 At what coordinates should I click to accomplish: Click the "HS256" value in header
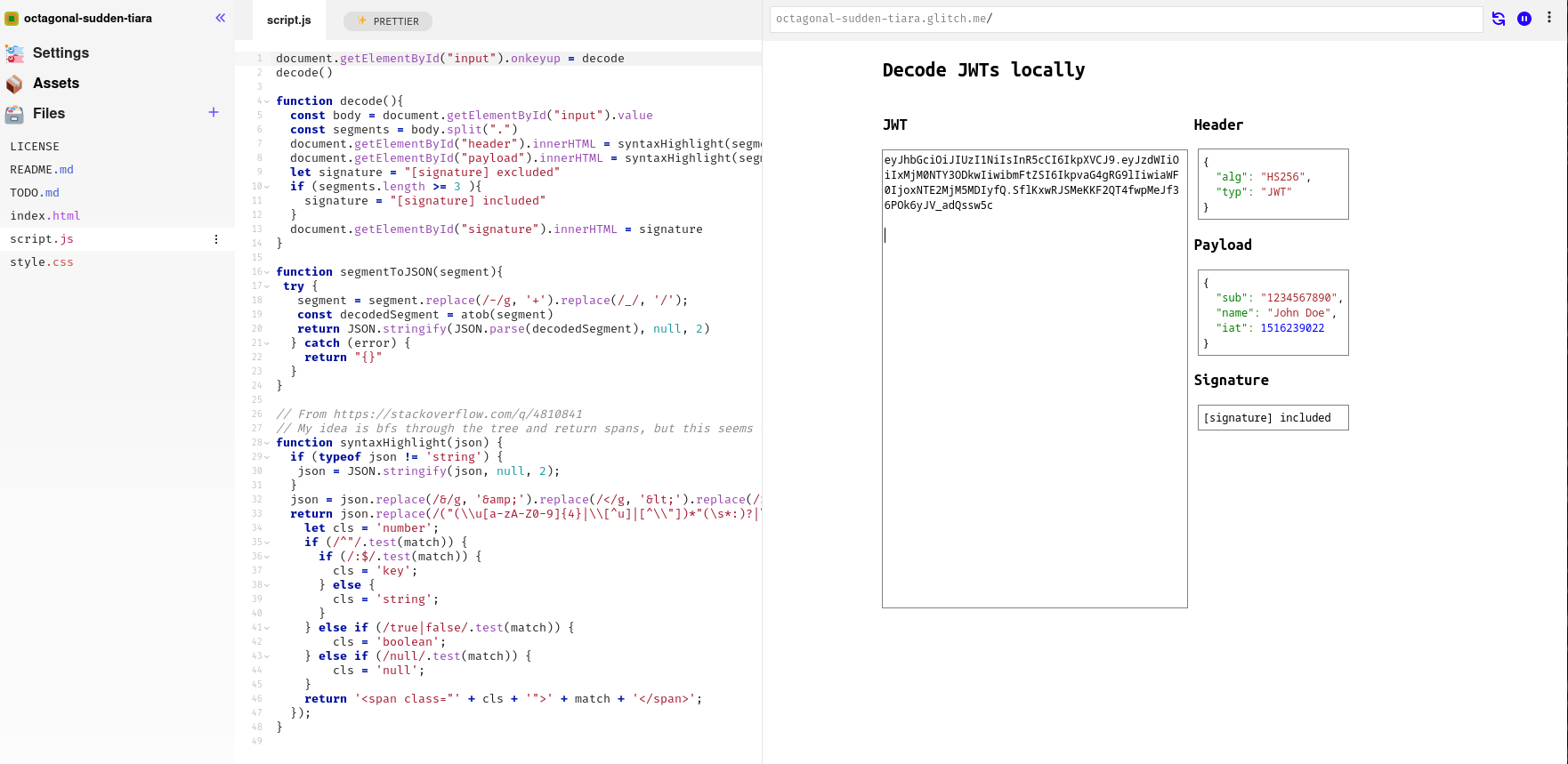click(1282, 177)
